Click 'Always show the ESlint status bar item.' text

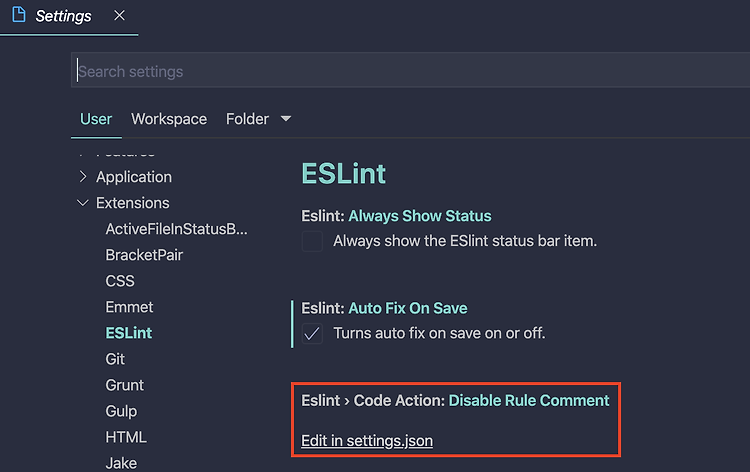(x=465, y=241)
